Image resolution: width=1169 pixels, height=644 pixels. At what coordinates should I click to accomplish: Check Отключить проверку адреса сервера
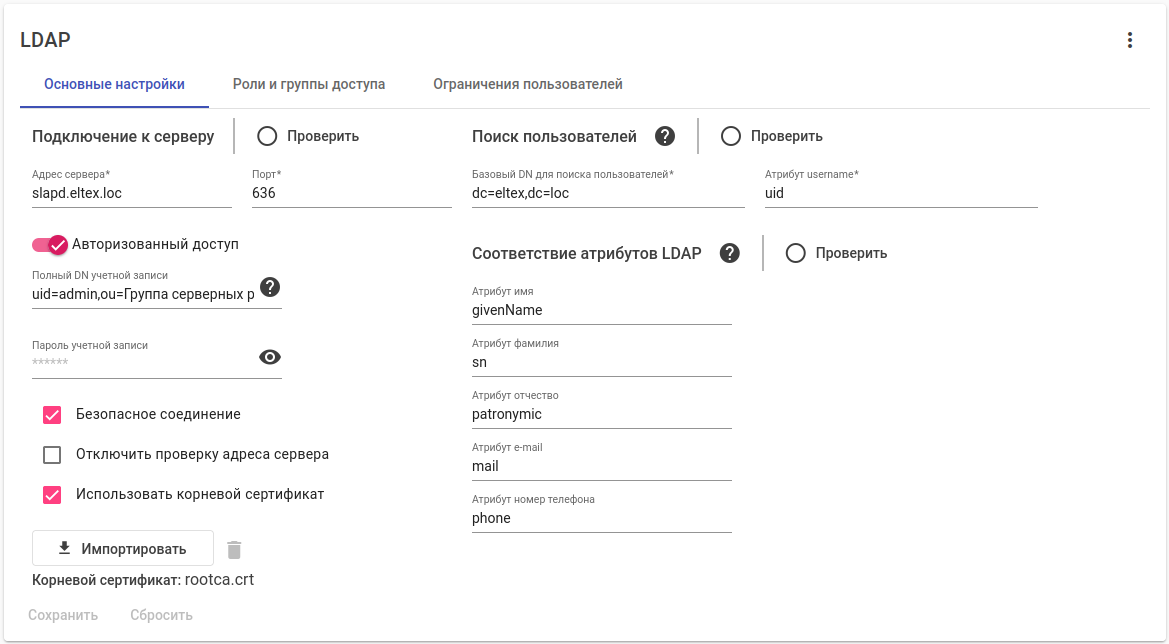click(52, 455)
